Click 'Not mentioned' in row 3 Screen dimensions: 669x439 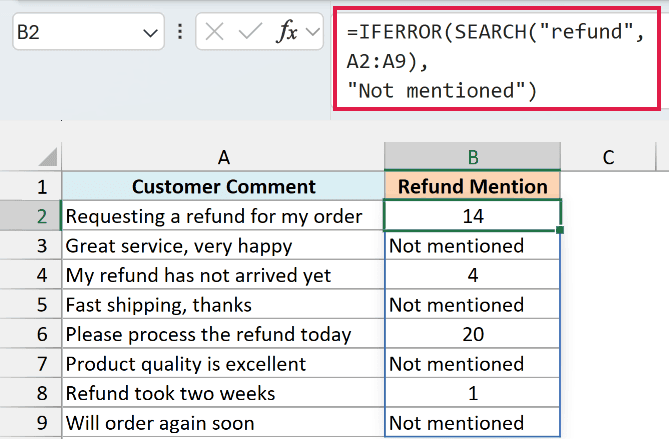[472, 246]
